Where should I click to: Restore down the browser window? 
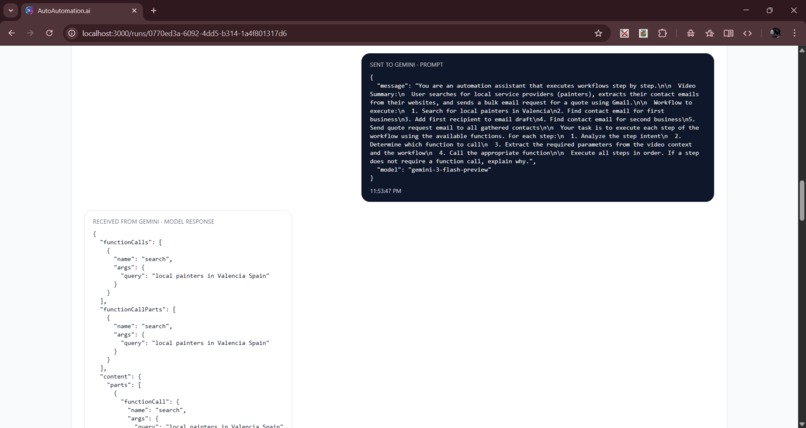pyautogui.click(x=770, y=10)
